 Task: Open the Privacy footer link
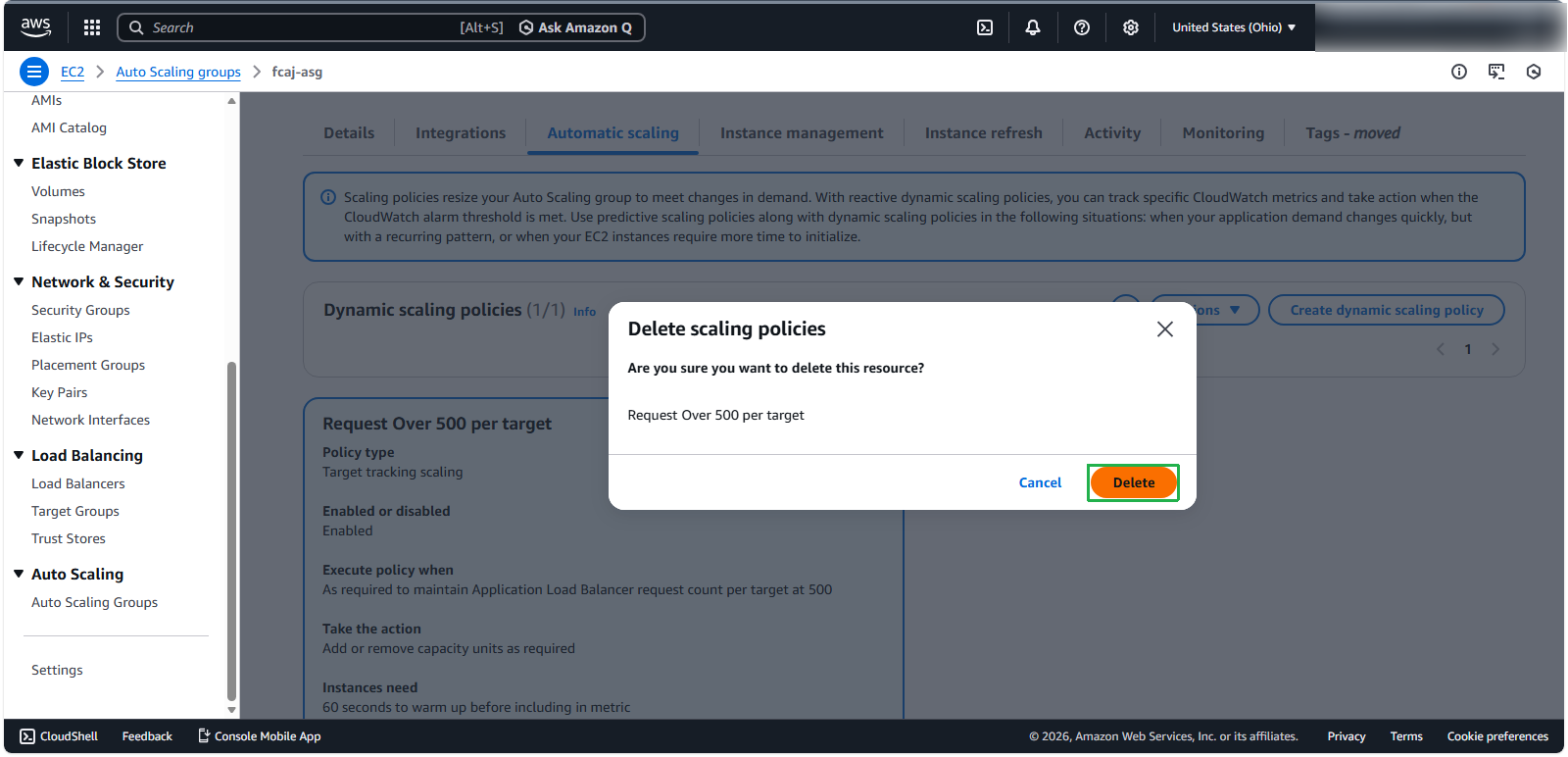tap(1347, 736)
